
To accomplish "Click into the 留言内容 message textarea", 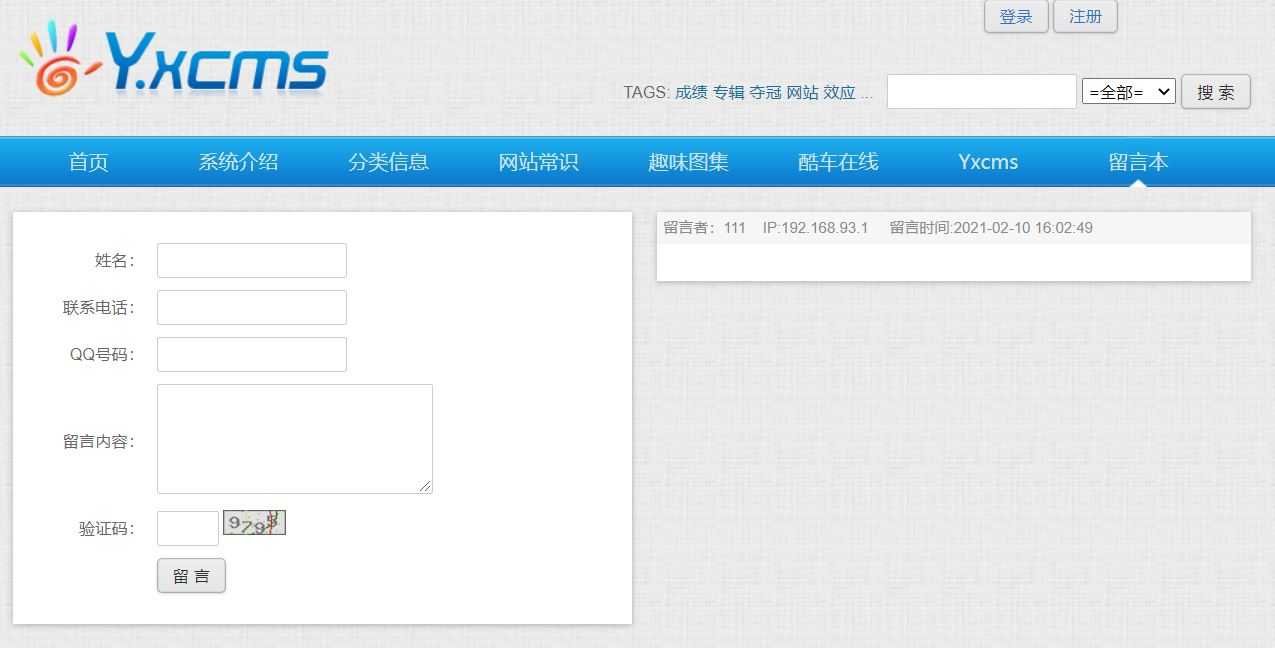I will click(295, 439).
